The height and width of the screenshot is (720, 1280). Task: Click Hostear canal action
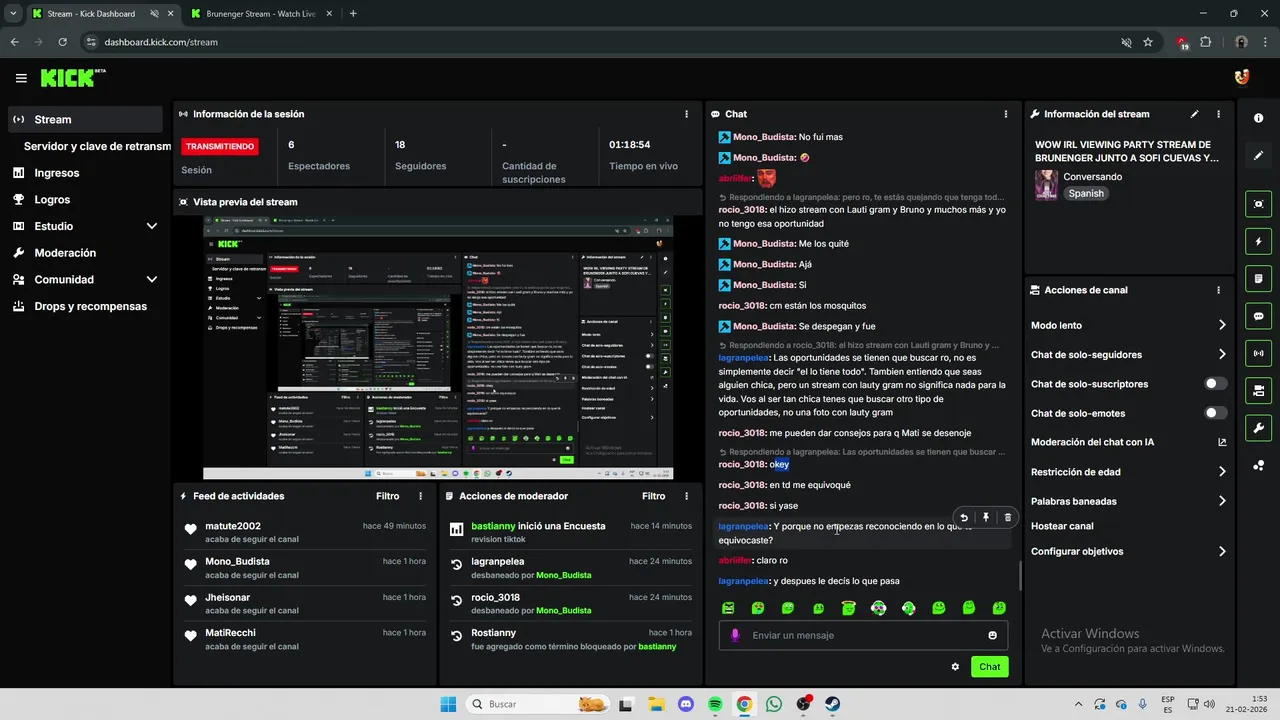point(1062,526)
